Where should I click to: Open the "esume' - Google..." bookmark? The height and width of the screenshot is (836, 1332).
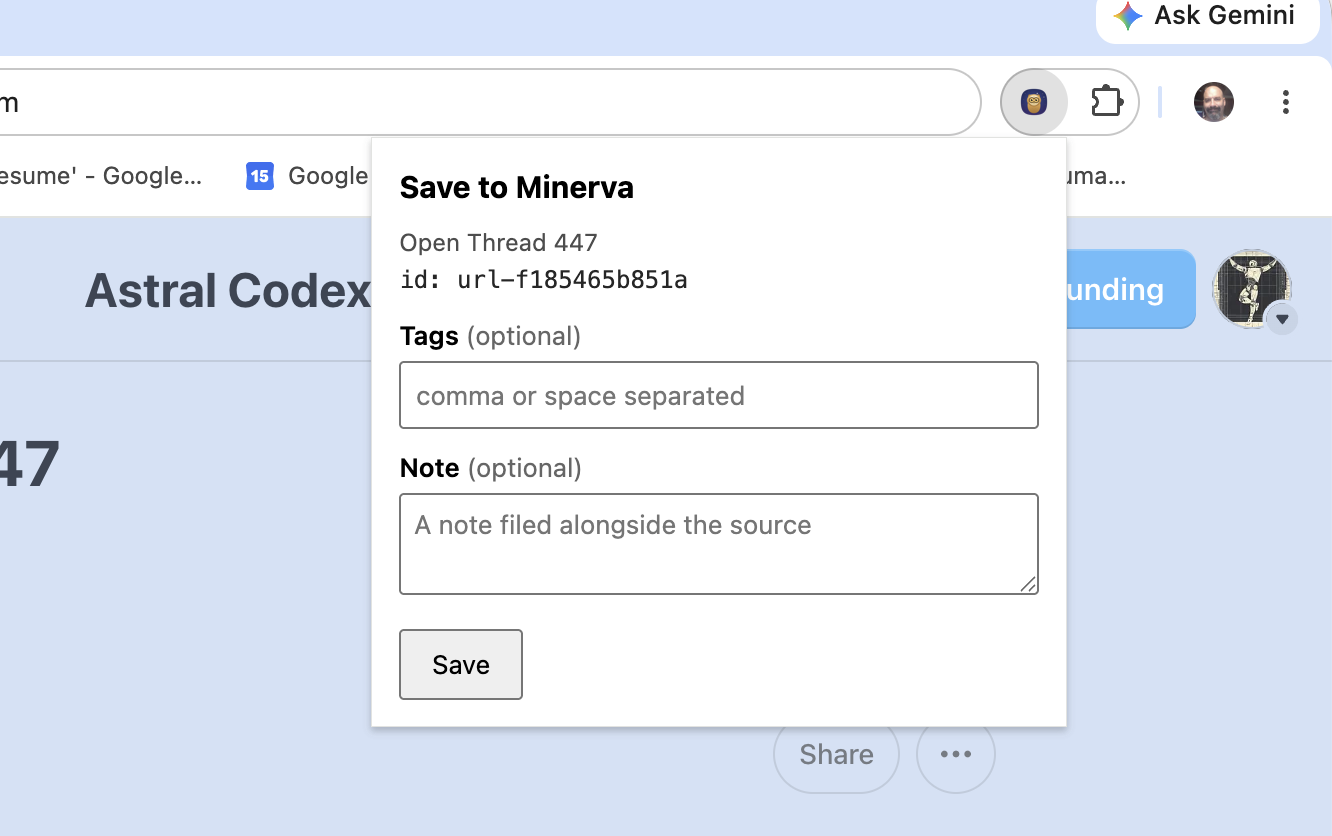(x=100, y=176)
